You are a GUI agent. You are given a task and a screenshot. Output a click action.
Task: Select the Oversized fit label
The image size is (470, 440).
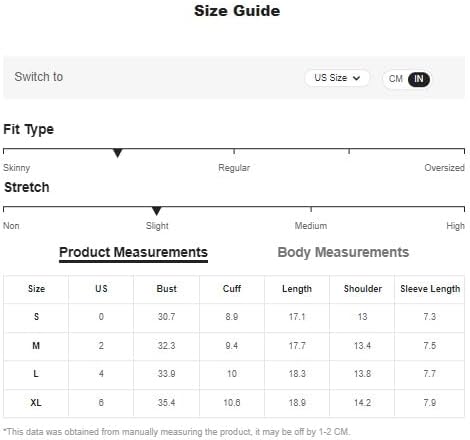tap(444, 168)
